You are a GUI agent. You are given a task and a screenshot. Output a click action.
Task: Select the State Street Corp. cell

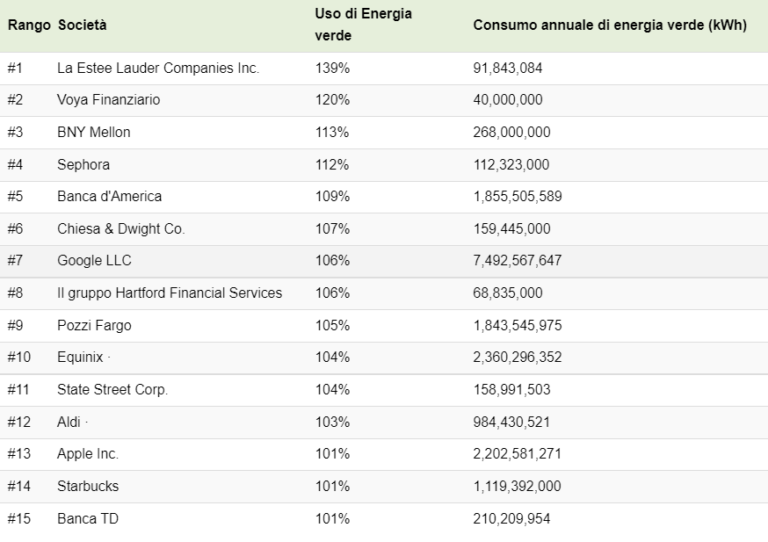(112, 390)
